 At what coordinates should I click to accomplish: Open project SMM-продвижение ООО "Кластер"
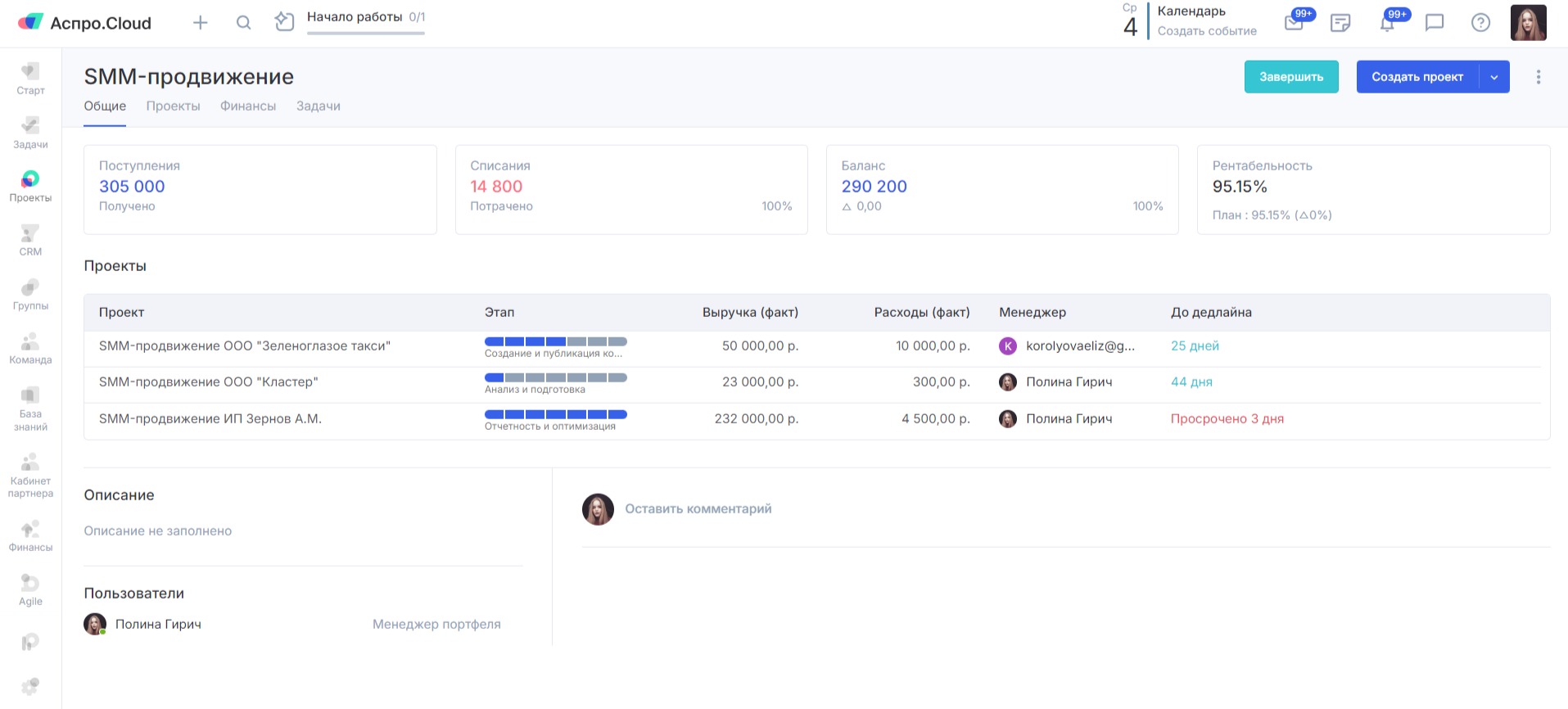click(208, 382)
